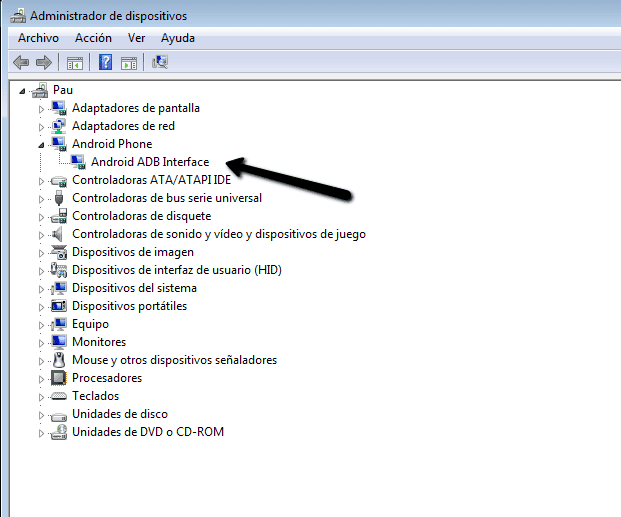Select 'Pau' computer name label

point(63,90)
